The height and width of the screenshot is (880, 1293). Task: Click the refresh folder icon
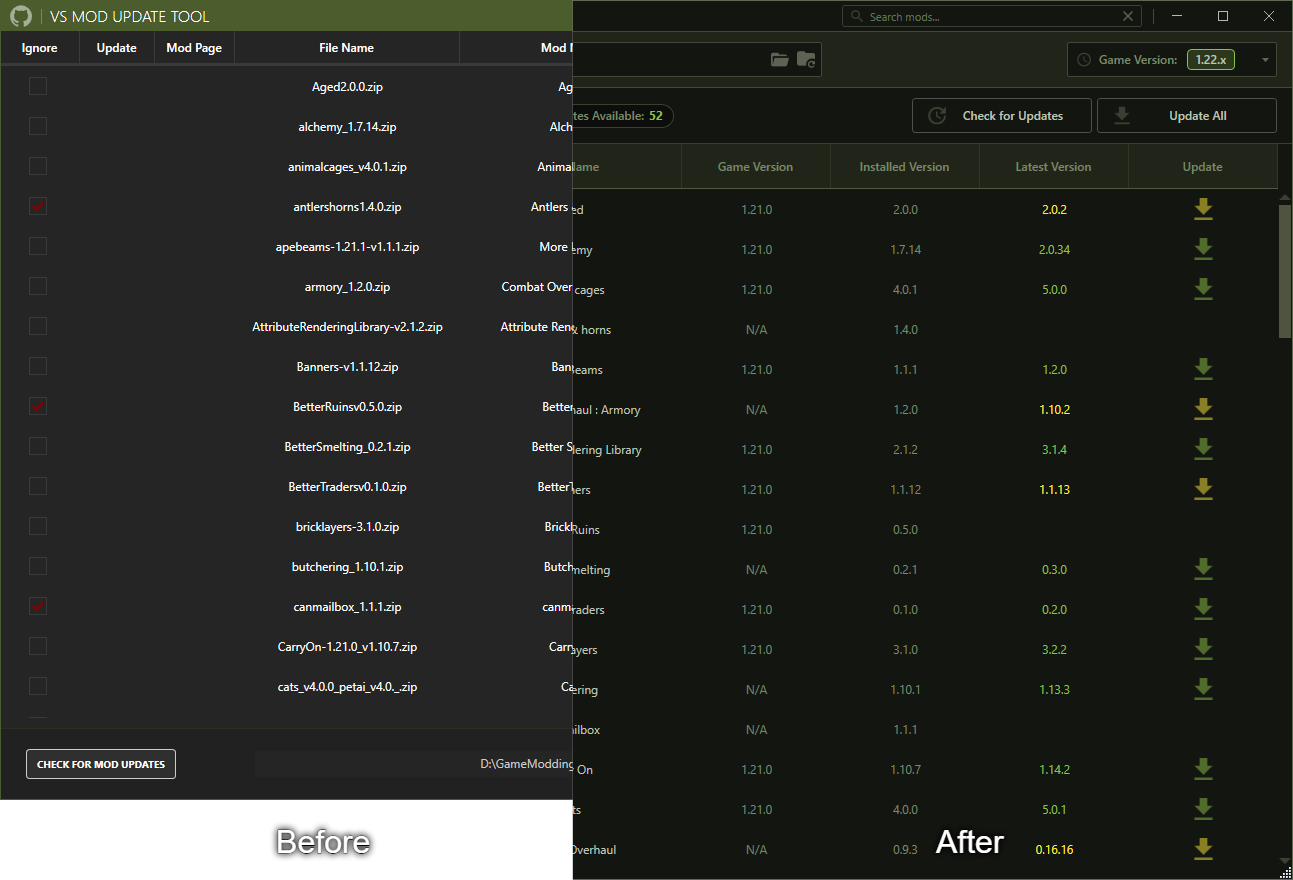pos(806,60)
